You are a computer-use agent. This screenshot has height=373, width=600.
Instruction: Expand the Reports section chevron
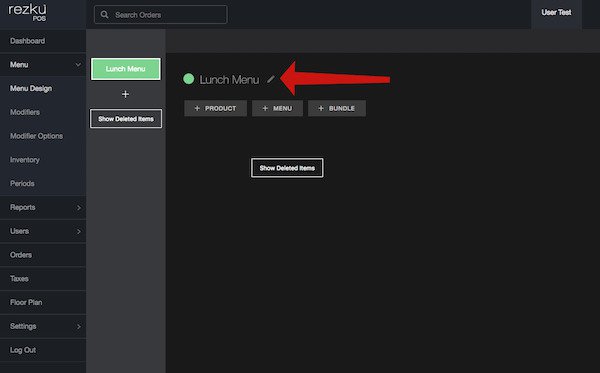78,207
